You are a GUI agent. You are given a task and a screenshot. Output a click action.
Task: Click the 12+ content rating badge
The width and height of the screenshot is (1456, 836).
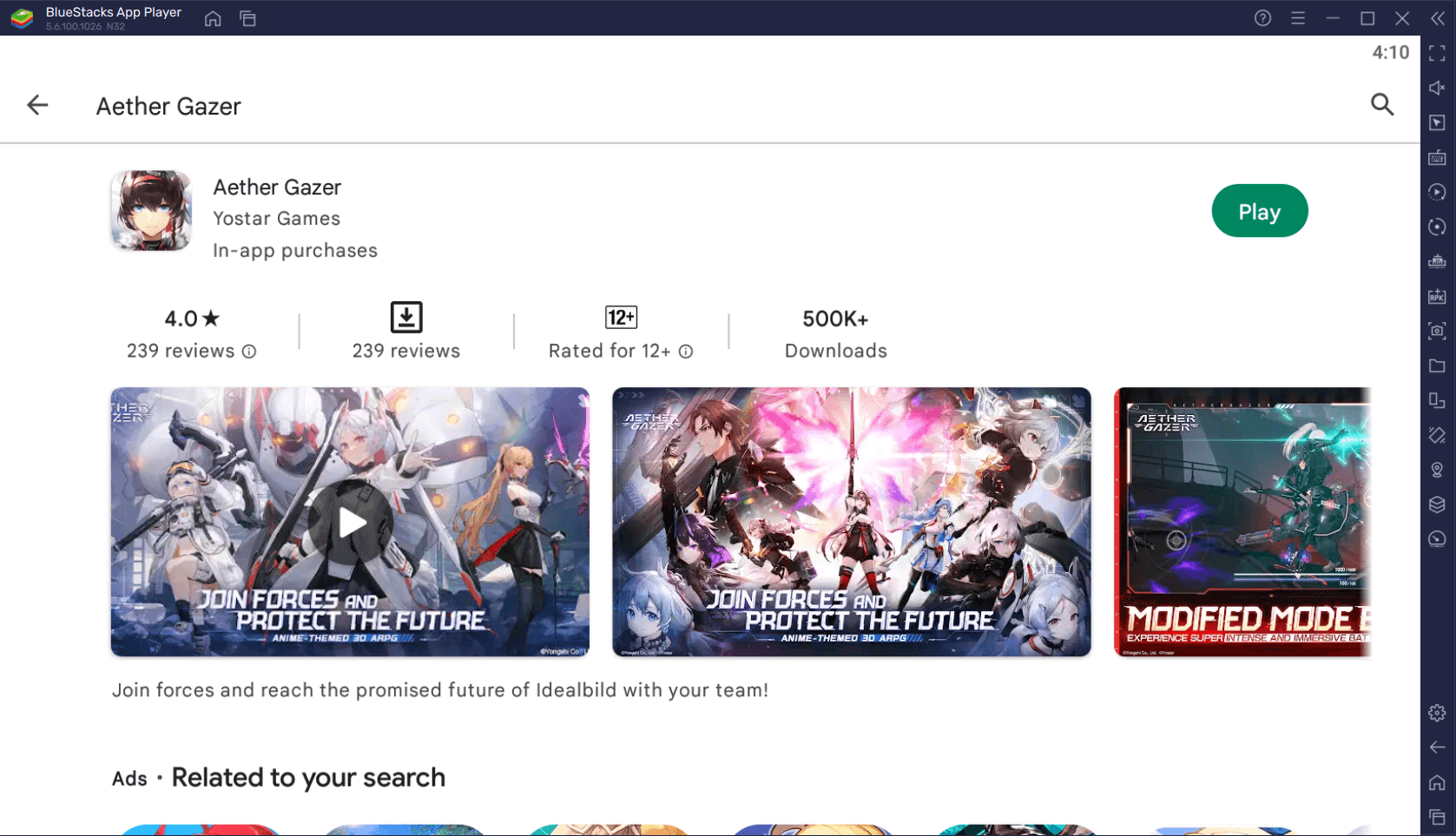pos(621,318)
